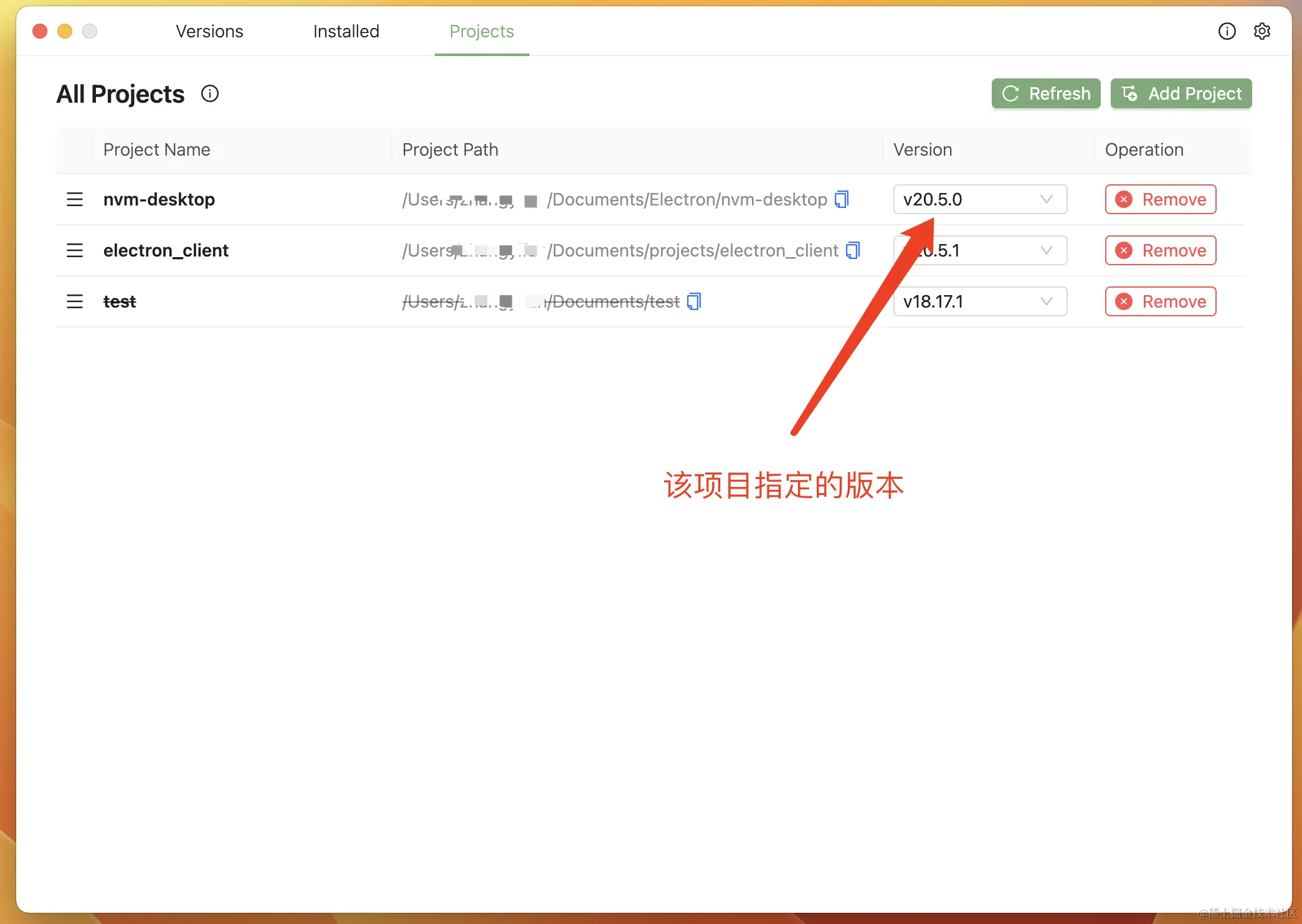Open version dropdown showing v20.5.0
1302x924 pixels.
(x=979, y=199)
